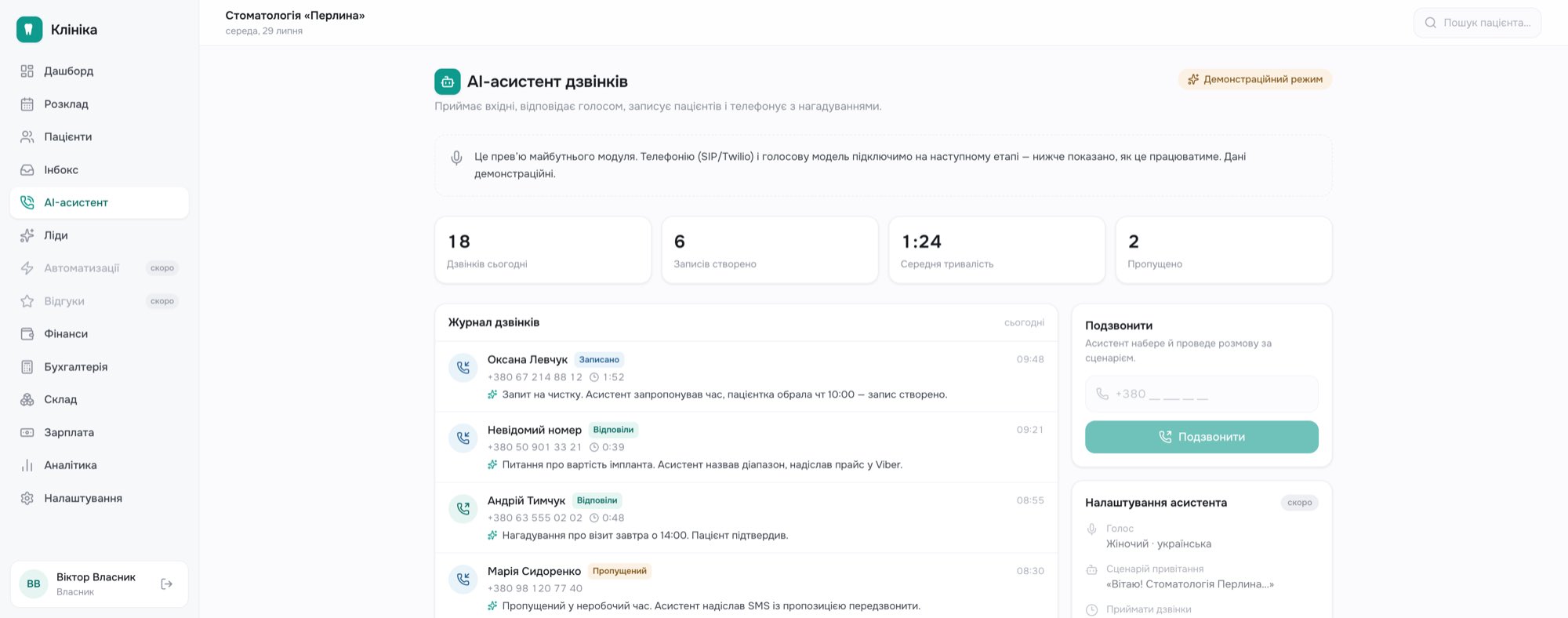Click the microphone icon in the preview notice

pos(456,158)
